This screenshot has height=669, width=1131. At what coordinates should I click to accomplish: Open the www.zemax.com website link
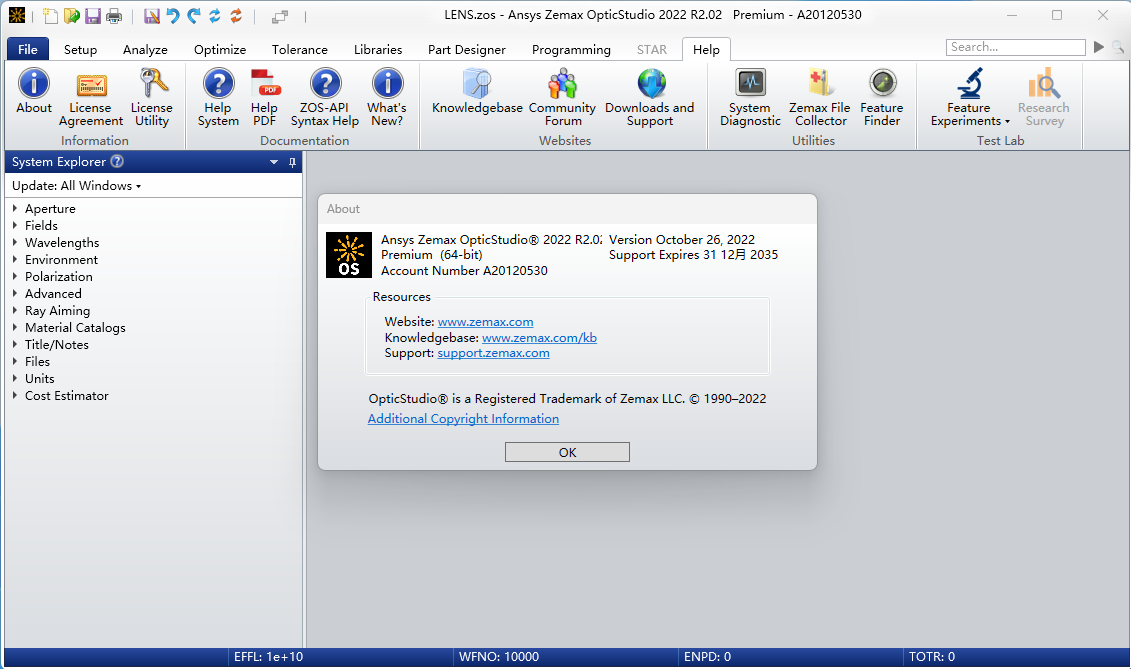[x=485, y=322]
